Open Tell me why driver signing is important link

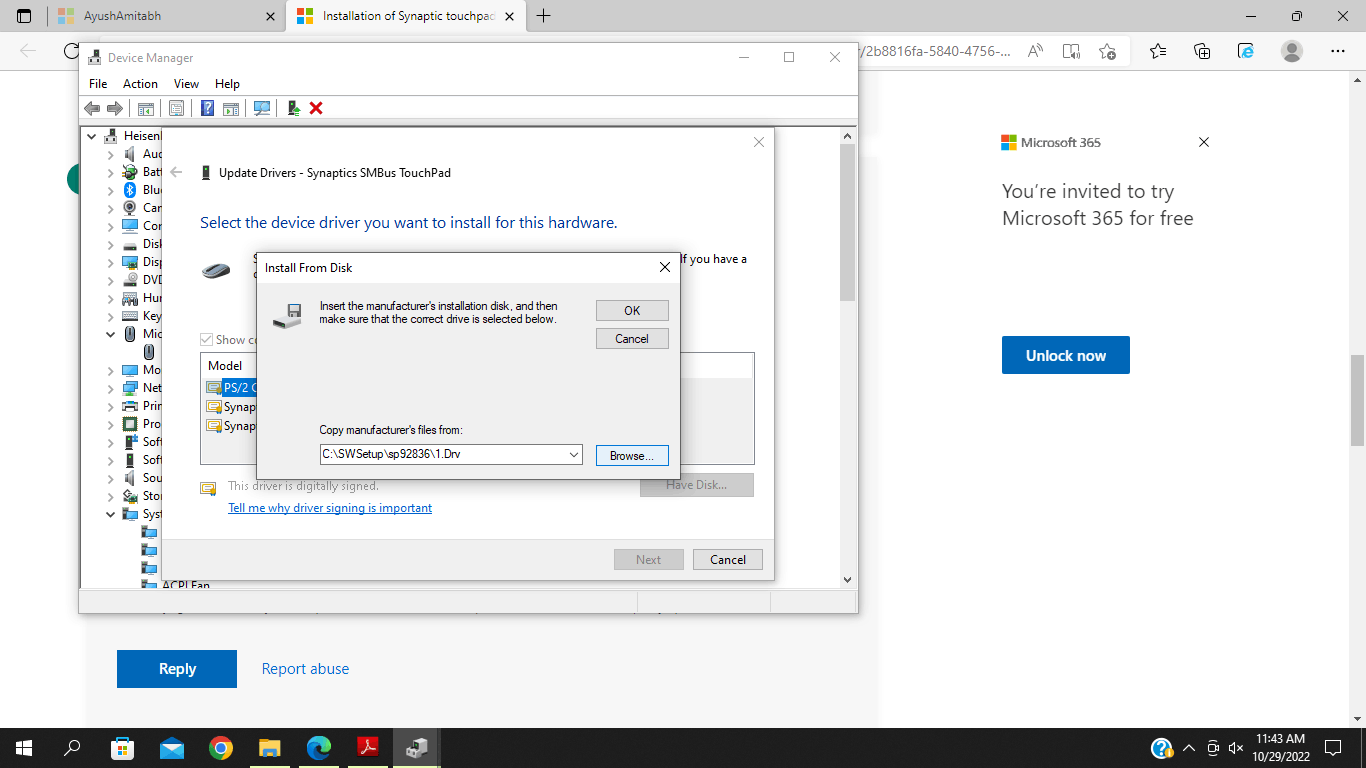coord(330,508)
